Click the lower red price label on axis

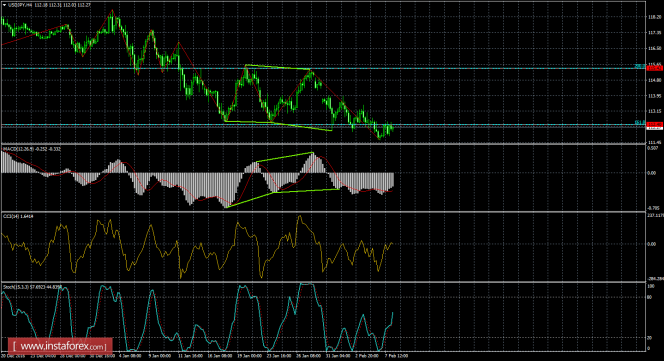(x=654, y=124)
